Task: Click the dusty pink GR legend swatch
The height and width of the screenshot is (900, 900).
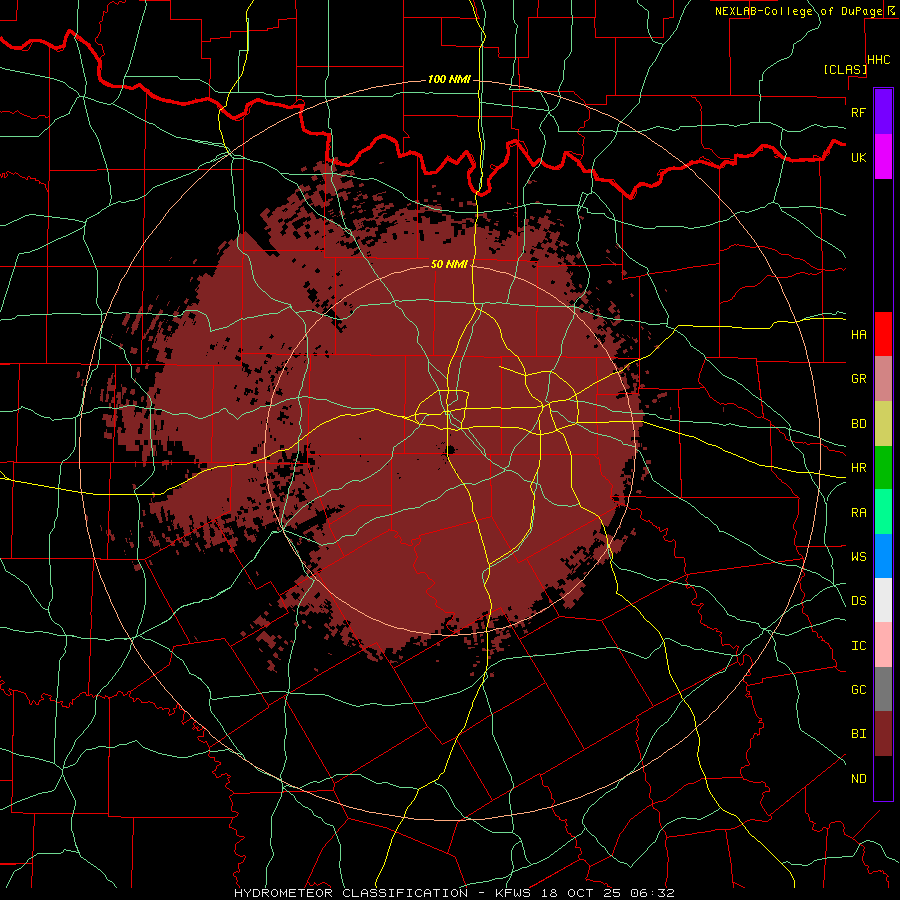Action: pyautogui.click(x=883, y=379)
